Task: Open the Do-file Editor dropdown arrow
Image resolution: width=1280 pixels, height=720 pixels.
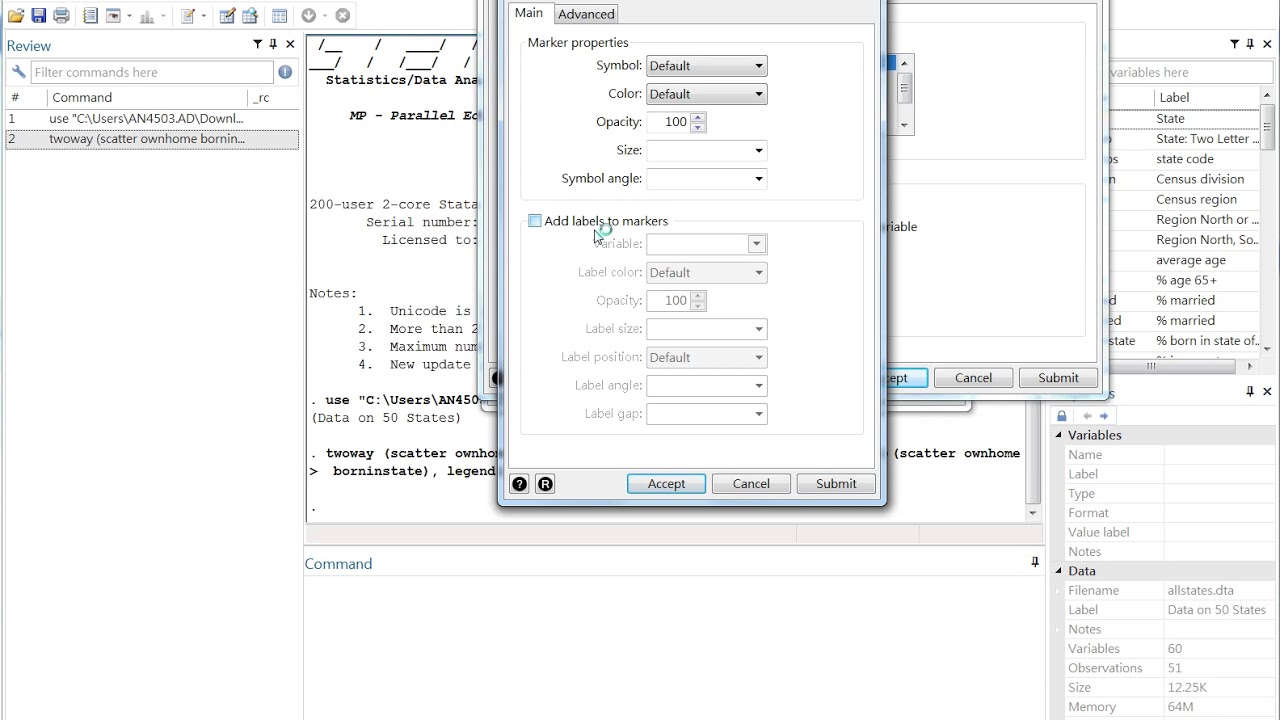Action: [x=204, y=15]
